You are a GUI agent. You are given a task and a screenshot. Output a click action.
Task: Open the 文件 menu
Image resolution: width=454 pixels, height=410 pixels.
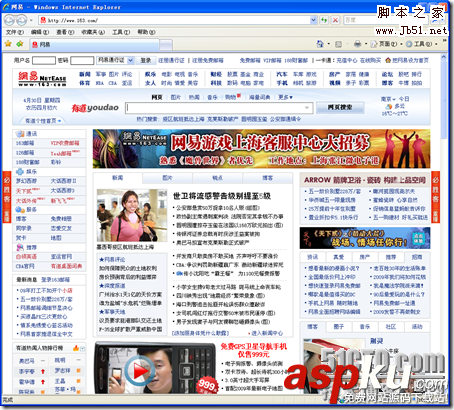pos(14,32)
